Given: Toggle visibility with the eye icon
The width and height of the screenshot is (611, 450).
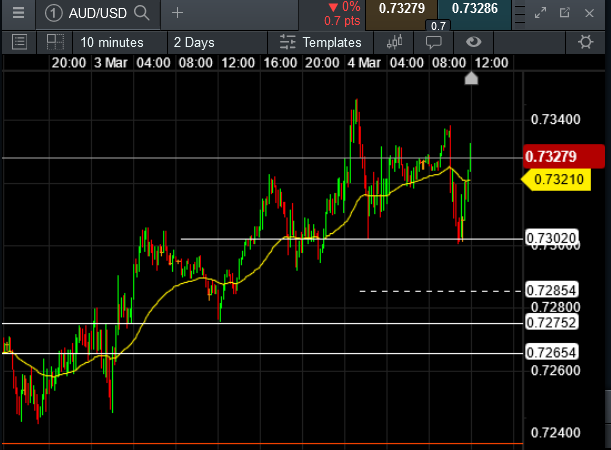Looking at the screenshot, I should [x=473, y=42].
